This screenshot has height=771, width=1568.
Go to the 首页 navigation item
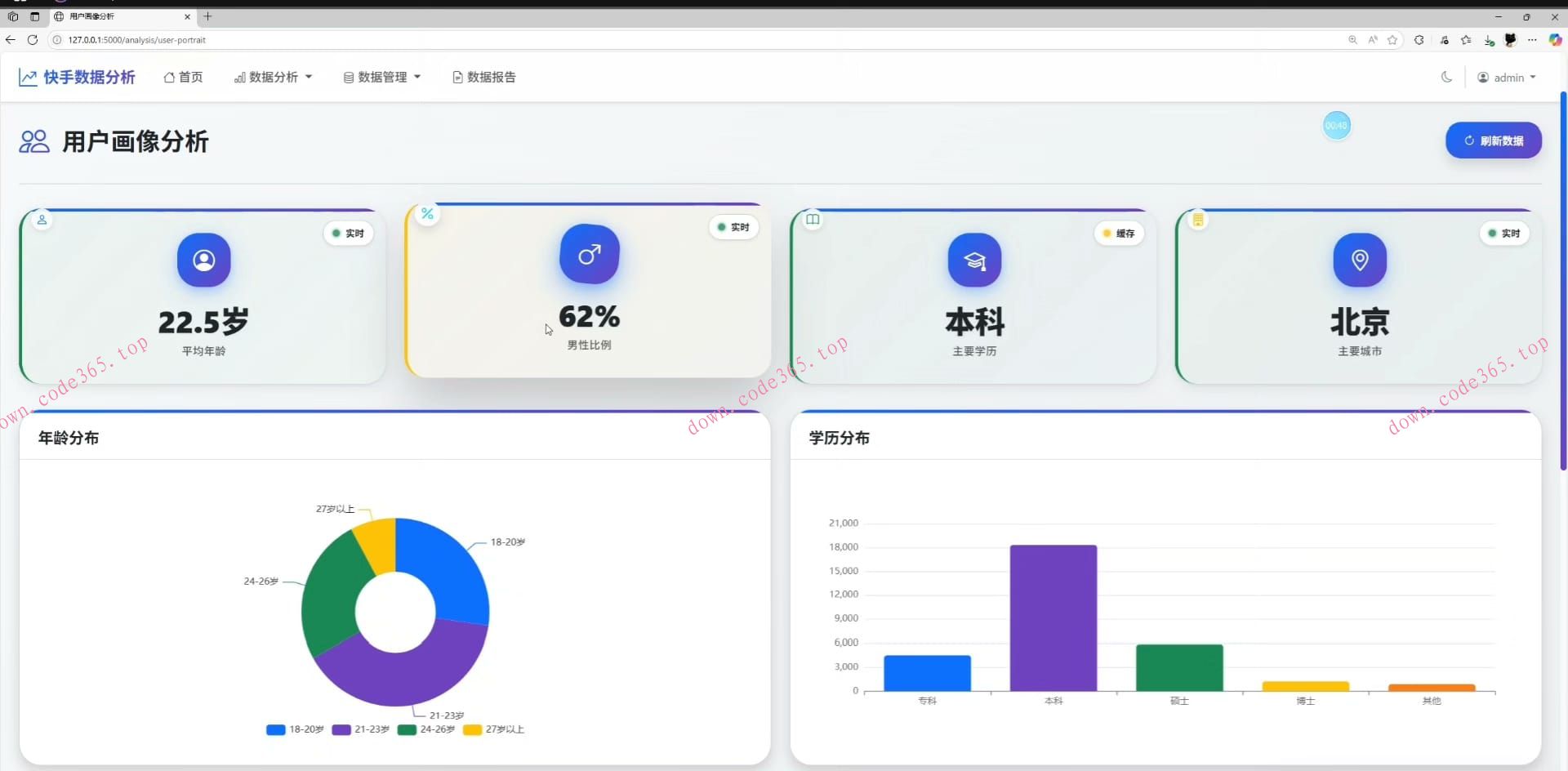tap(183, 77)
